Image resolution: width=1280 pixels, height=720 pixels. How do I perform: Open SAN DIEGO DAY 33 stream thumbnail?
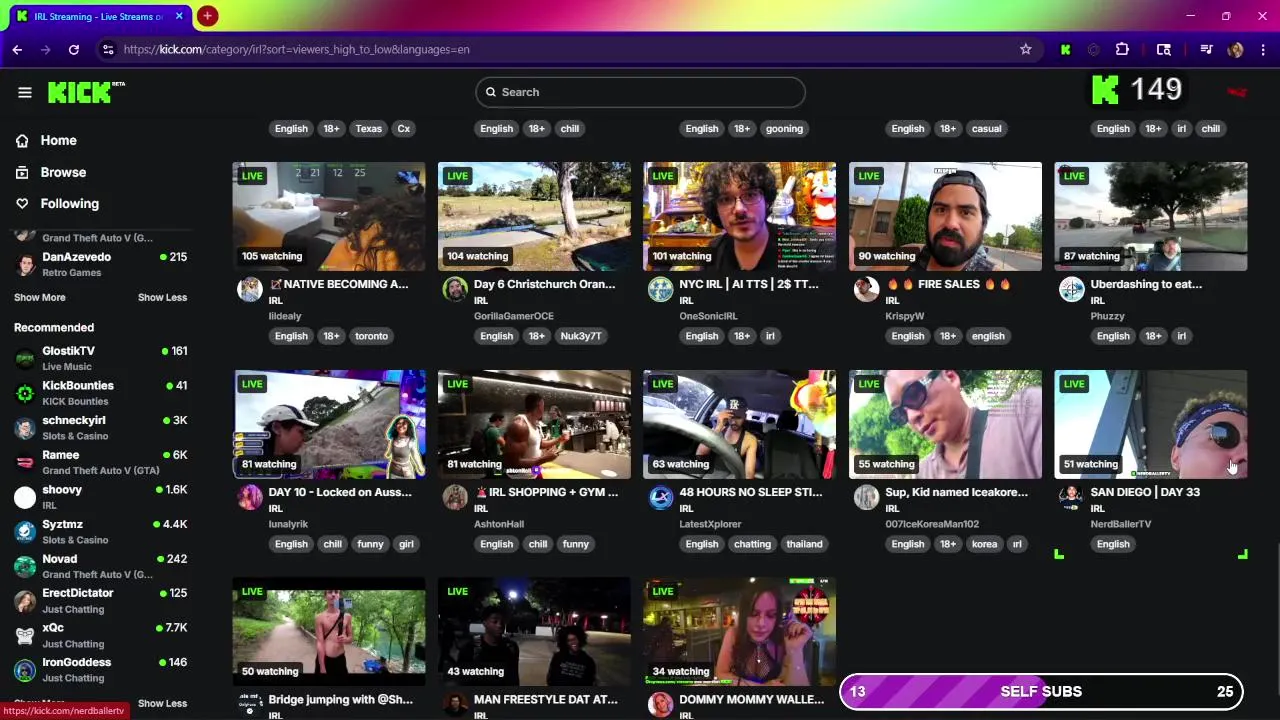tap(1151, 424)
